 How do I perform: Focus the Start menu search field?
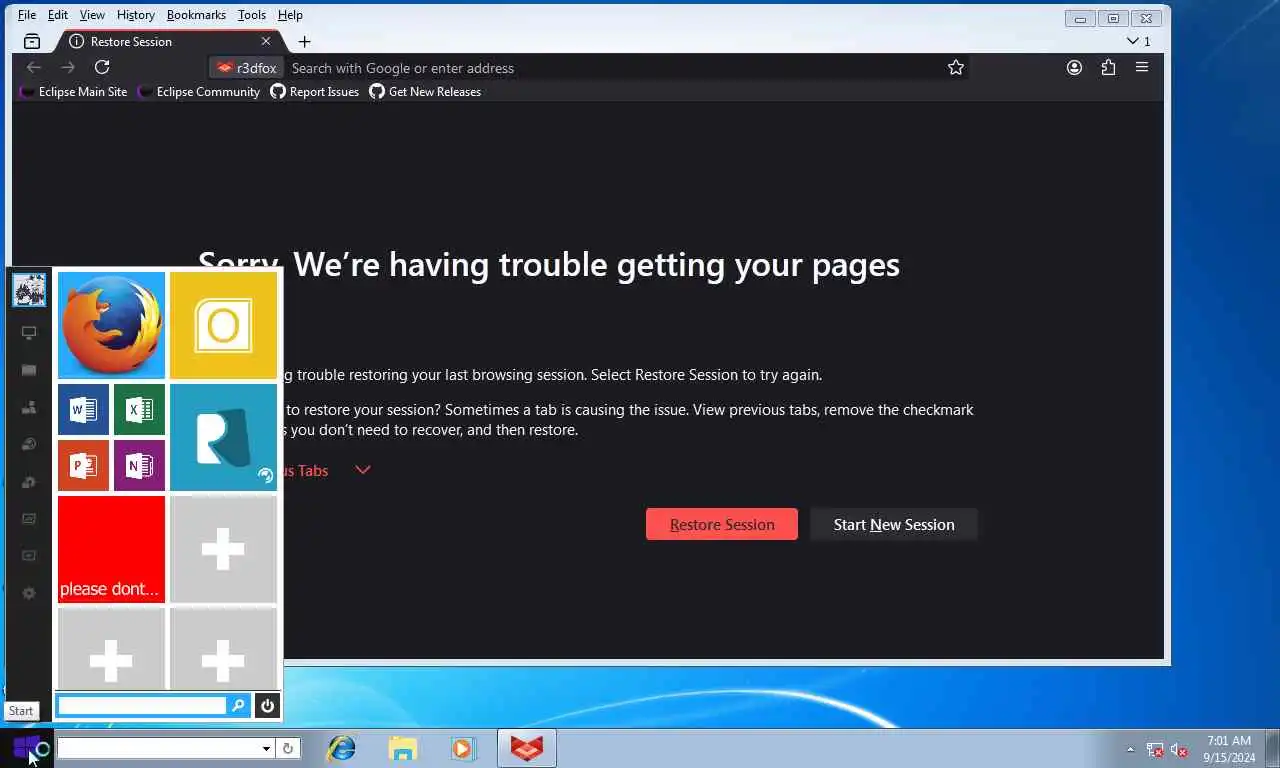[x=142, y=706]
